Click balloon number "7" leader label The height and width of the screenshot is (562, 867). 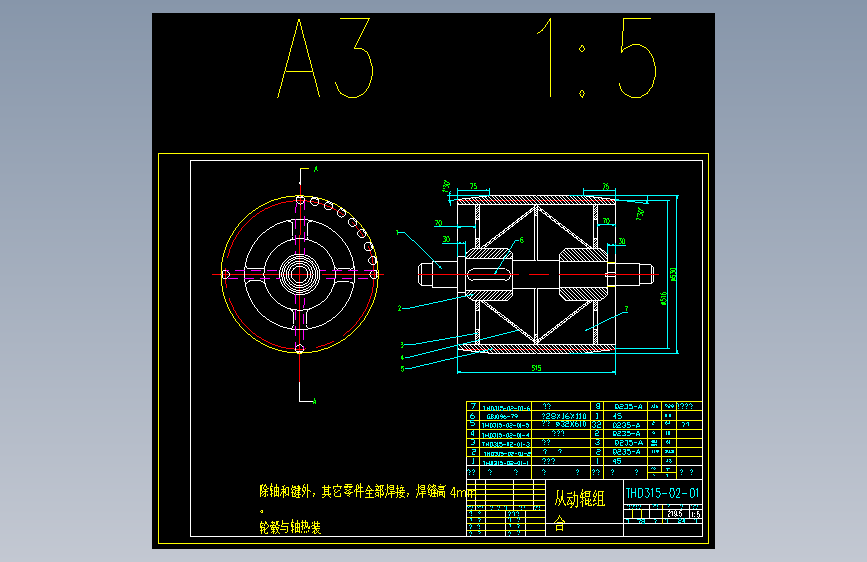(626, 309)
